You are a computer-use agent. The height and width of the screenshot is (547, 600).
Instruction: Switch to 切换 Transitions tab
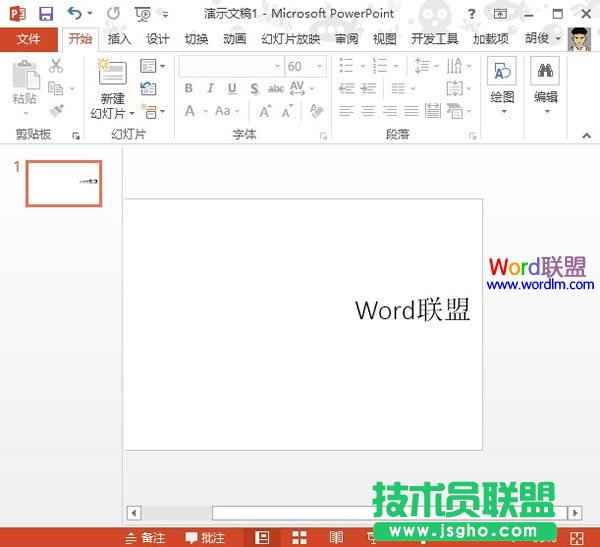[x=196, y=39]
